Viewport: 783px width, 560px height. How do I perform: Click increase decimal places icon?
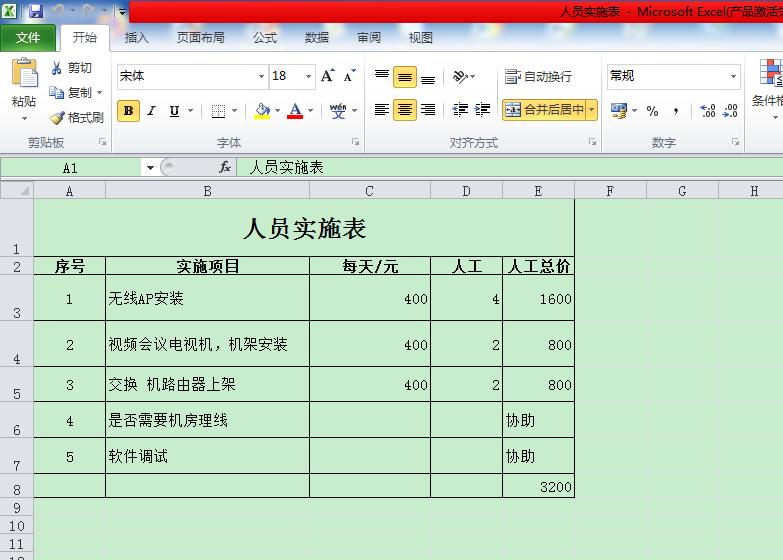click(708, 110)
